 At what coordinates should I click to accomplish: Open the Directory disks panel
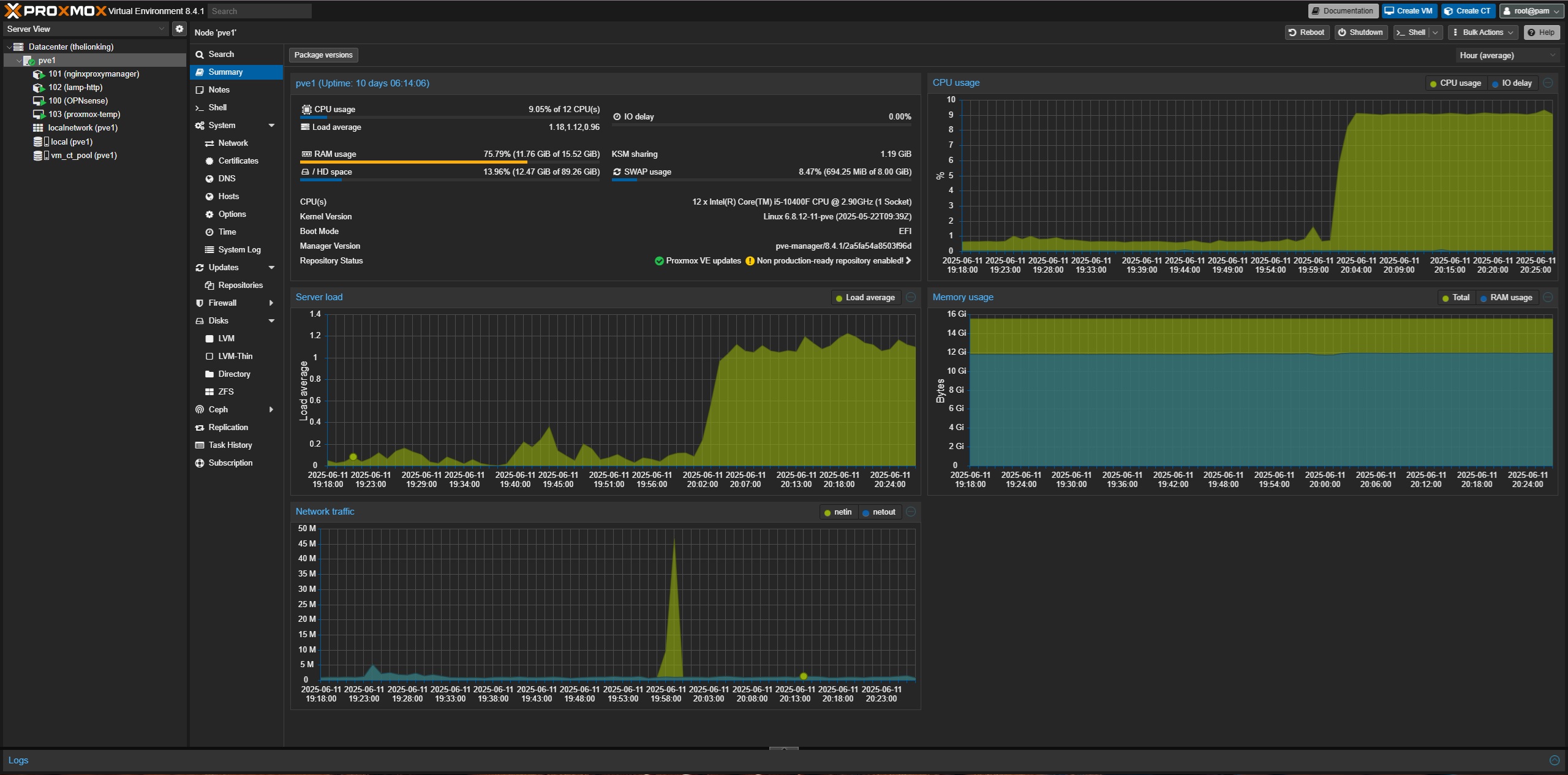tap(236, 374)
